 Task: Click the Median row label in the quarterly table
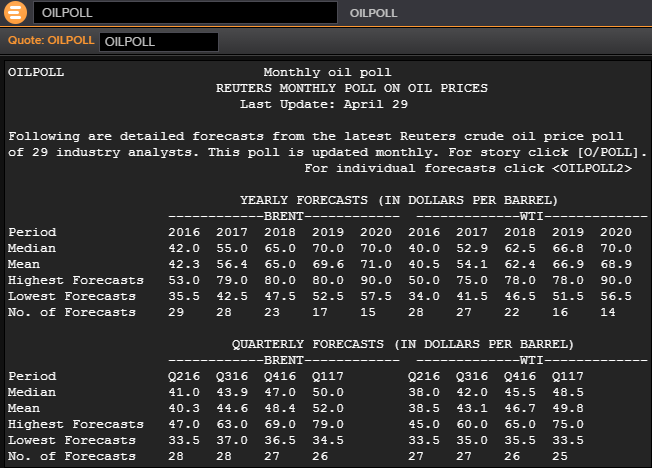tap(32, 392)
